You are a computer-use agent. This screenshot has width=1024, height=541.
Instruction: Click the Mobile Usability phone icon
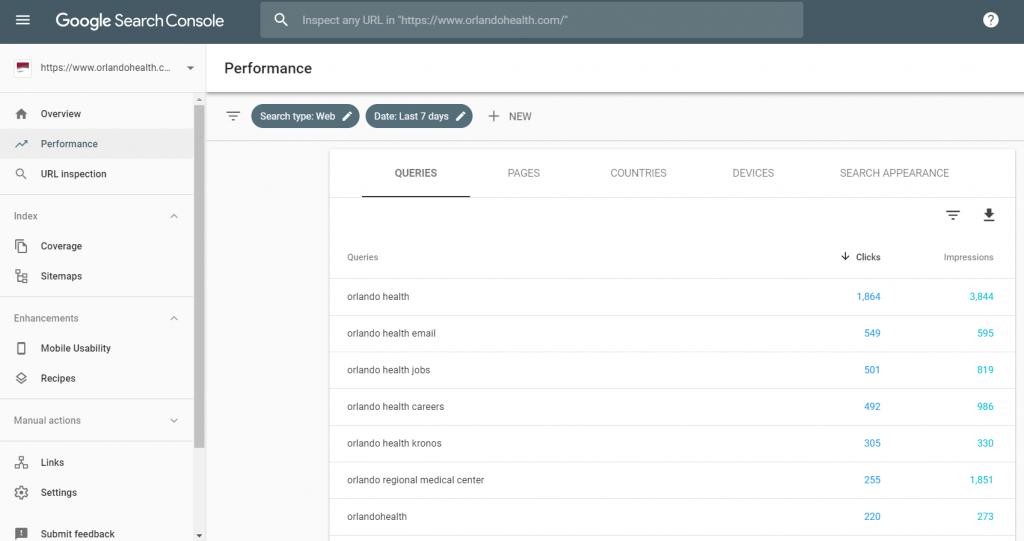click(22, 348)
